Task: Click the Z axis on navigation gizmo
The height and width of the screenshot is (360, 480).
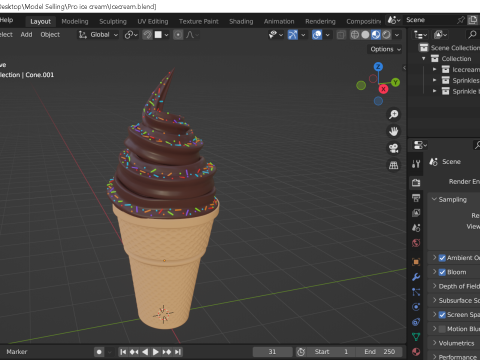Action: tap(378, 67)
